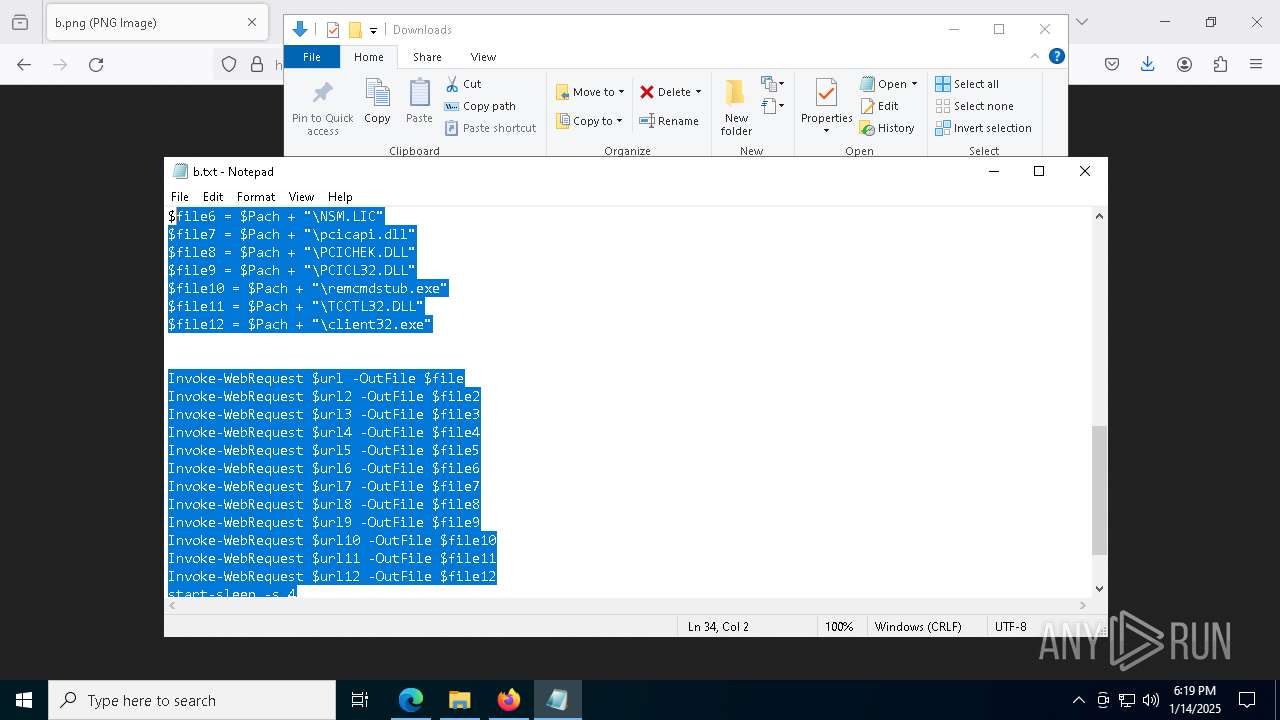This screenshot has width=1280, height=720.
Task: Expand the Delete options arrow
Action: tap(698, 92)
